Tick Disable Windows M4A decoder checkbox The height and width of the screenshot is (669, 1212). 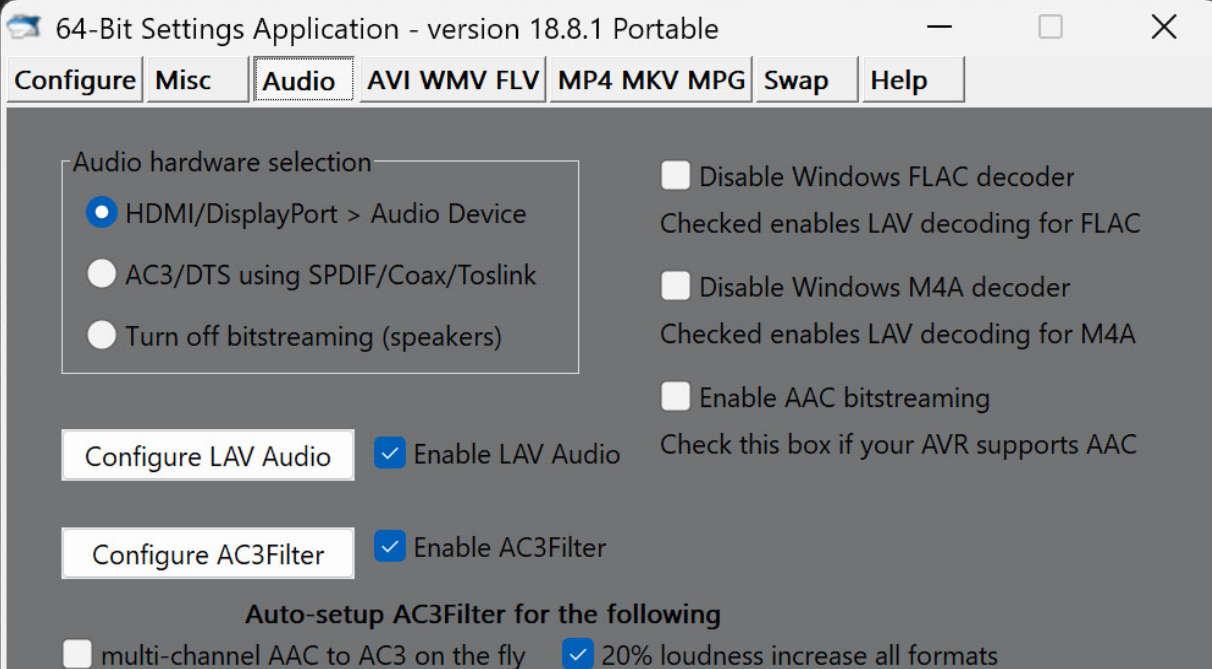tap(675, 287)
